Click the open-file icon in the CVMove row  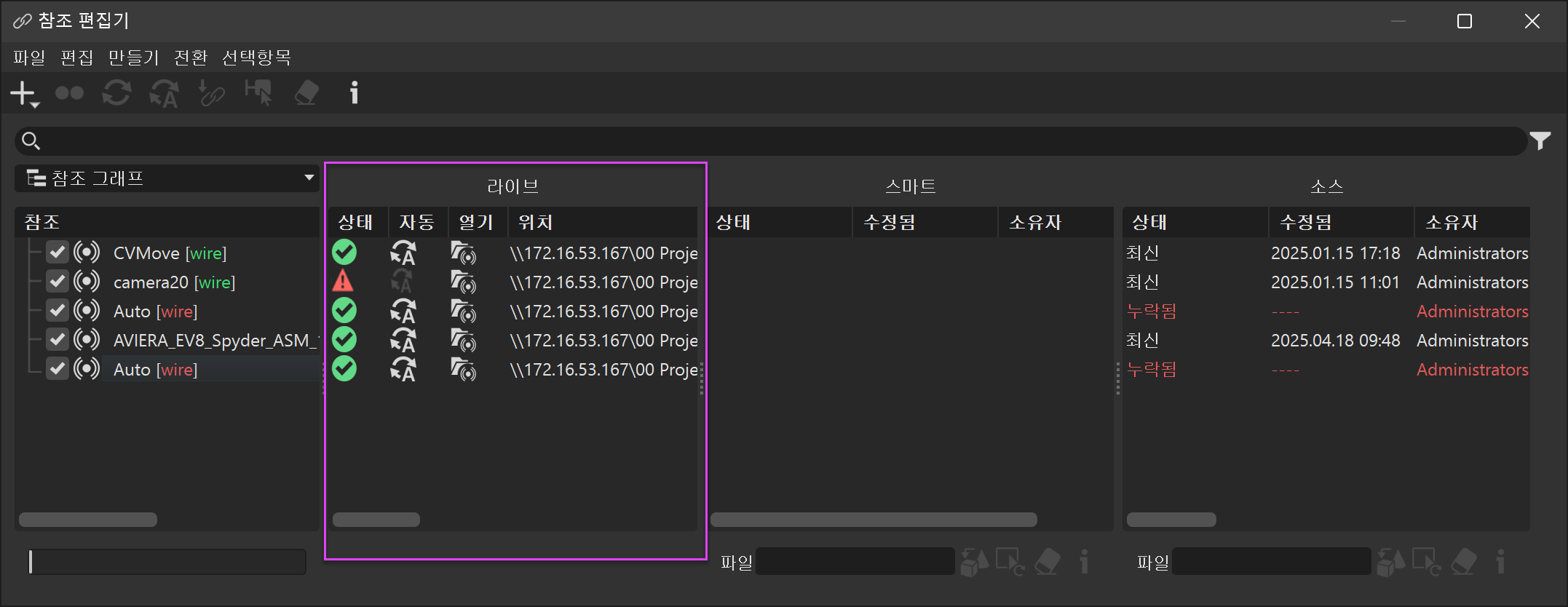[463, 253]
